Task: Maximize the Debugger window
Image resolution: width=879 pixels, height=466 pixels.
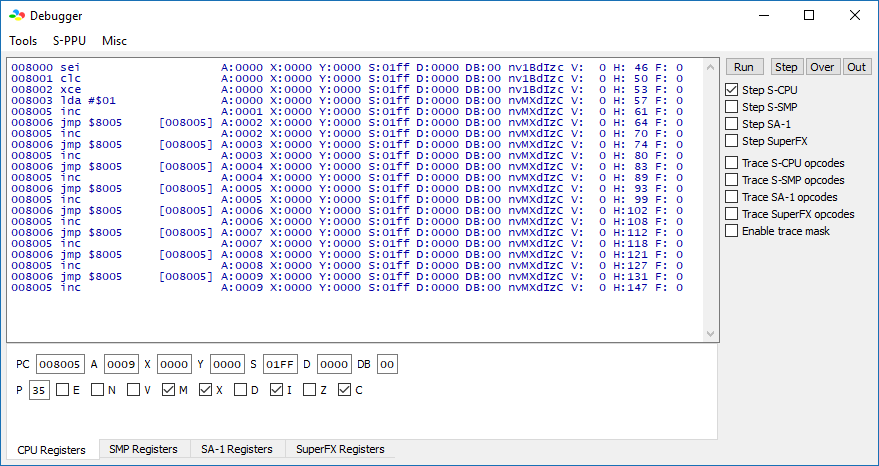Action: 809,15
